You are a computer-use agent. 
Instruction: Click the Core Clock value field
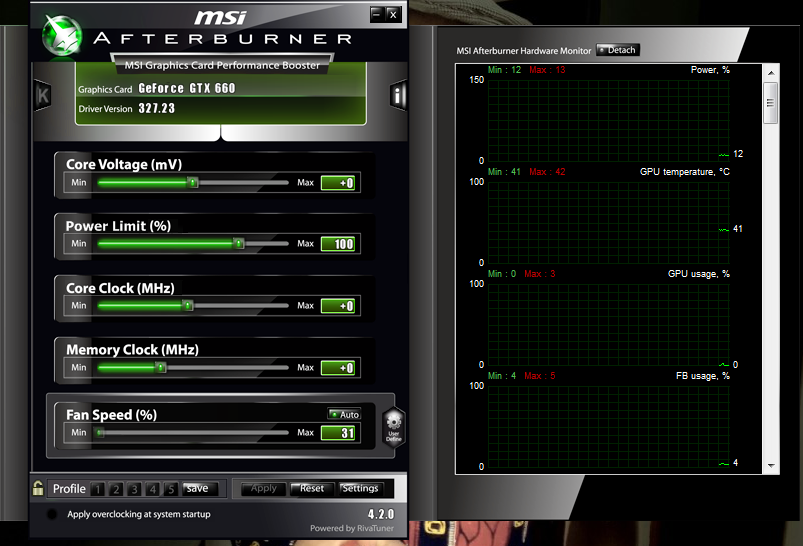tap(337, 306)
